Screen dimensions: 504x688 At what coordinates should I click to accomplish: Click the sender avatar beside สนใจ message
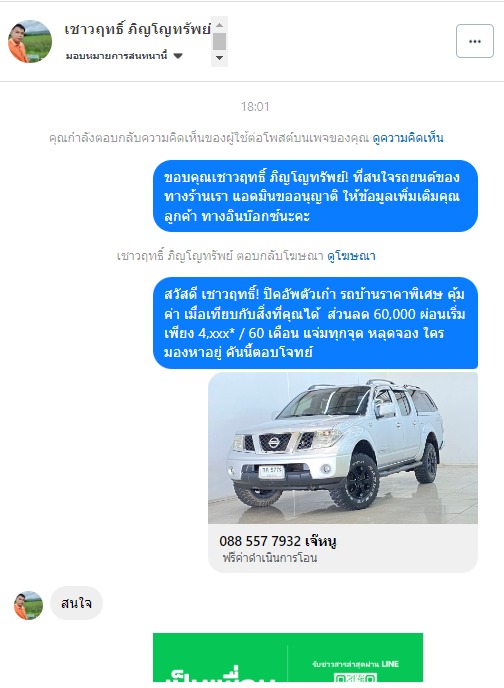[29, 605]
